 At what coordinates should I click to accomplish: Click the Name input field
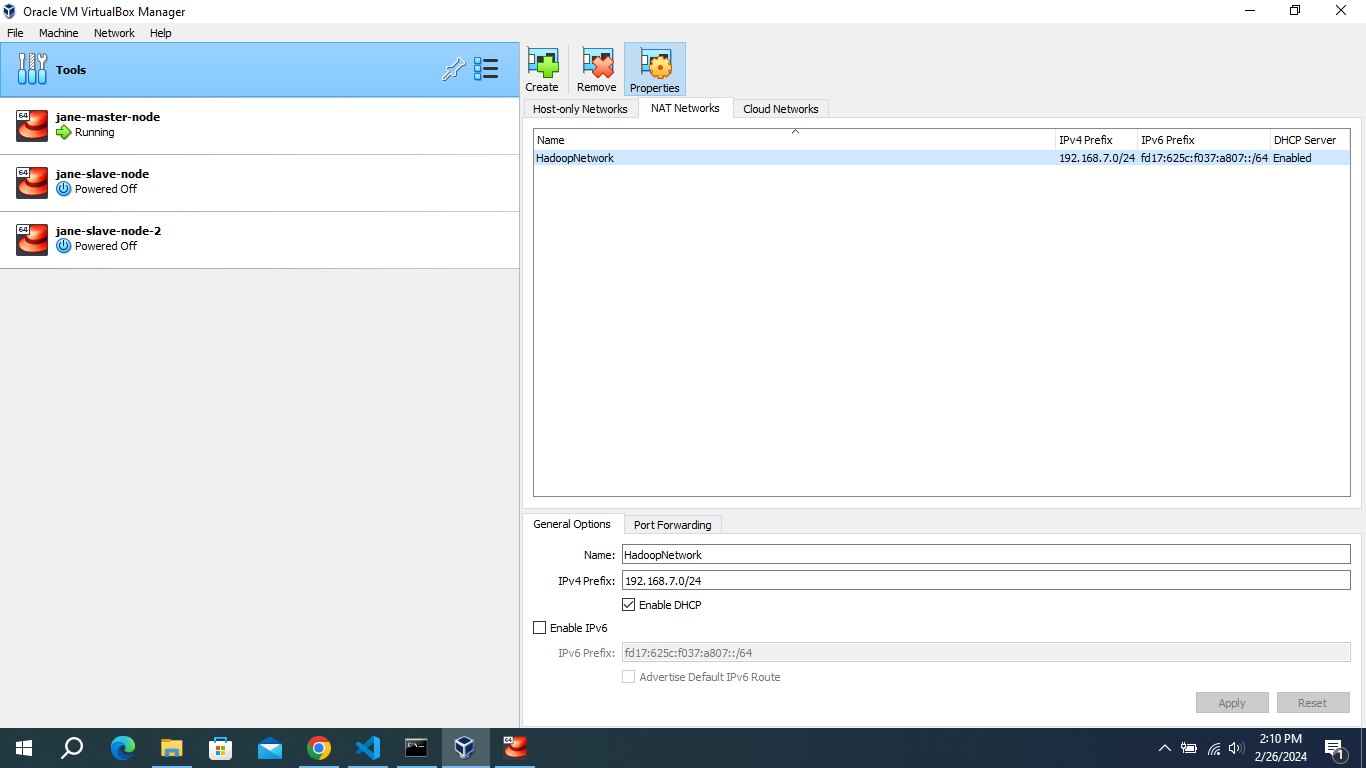pyautogui.click(x=985, y=554)
